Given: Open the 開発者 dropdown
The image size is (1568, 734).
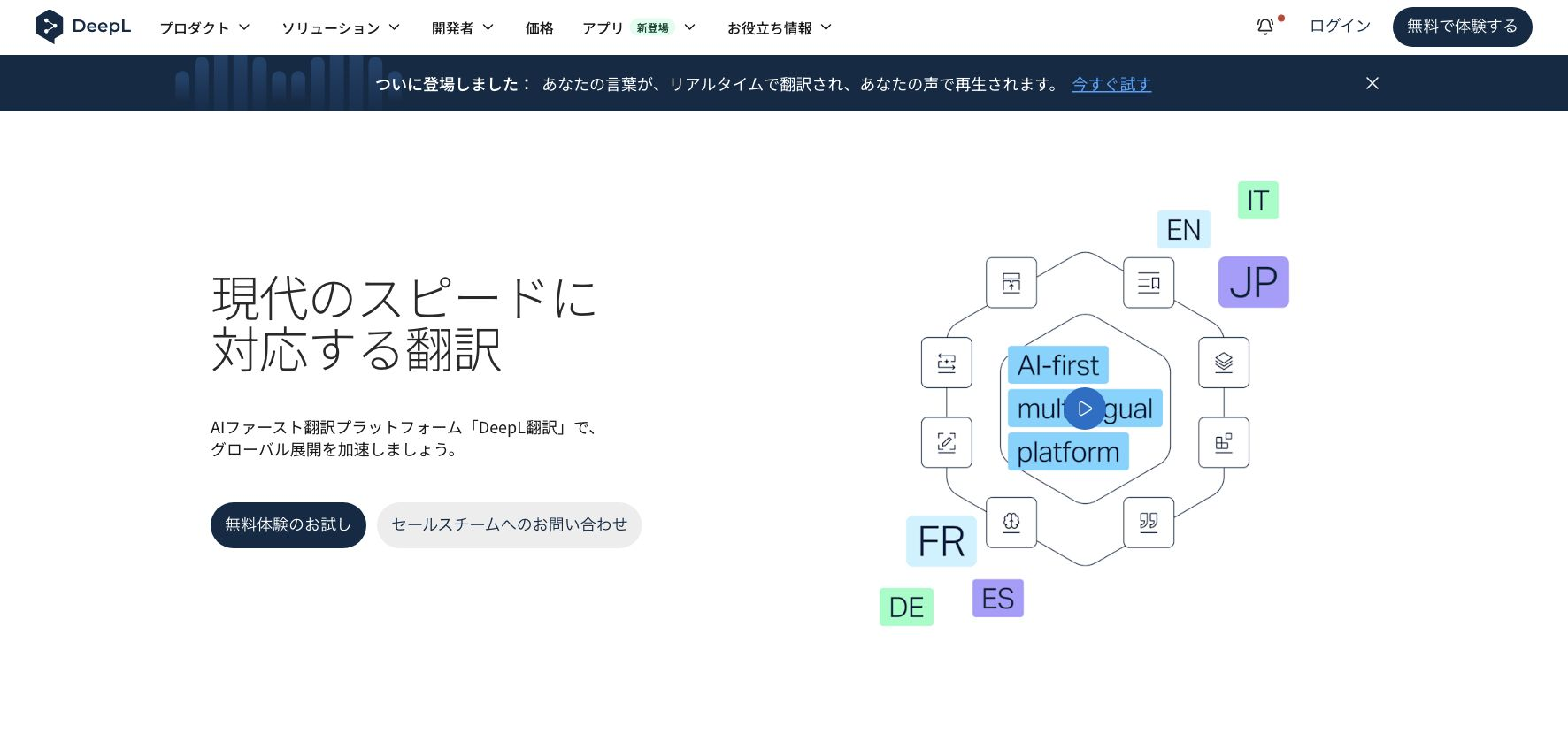Looking at the screenshot, I should [x=463, y=27].
